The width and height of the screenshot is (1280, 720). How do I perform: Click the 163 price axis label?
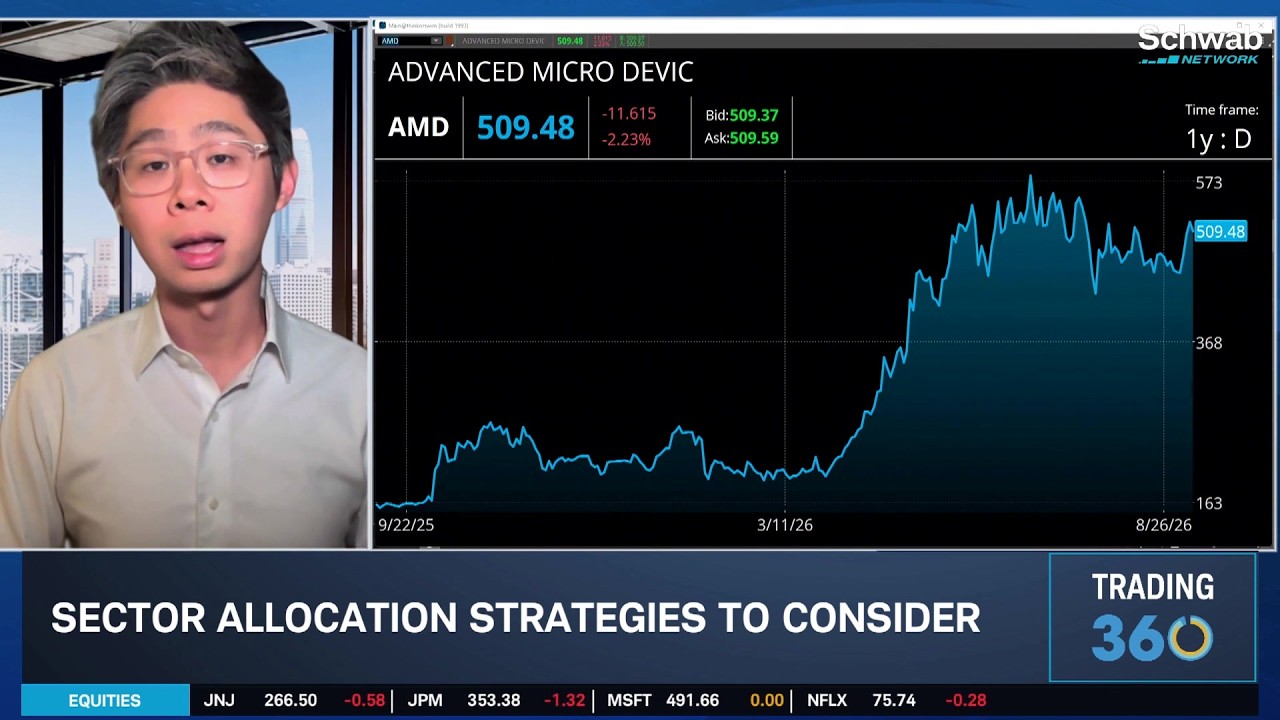pyautogui.click(x=1209, y=503)
